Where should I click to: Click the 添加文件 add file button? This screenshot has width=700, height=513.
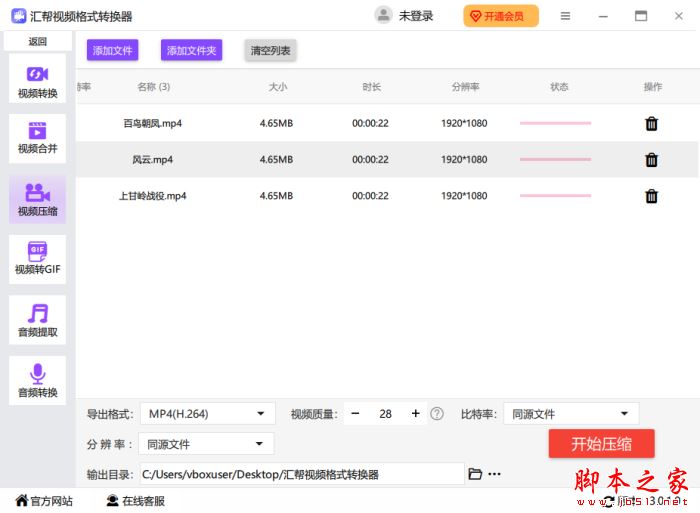[112, 50]
